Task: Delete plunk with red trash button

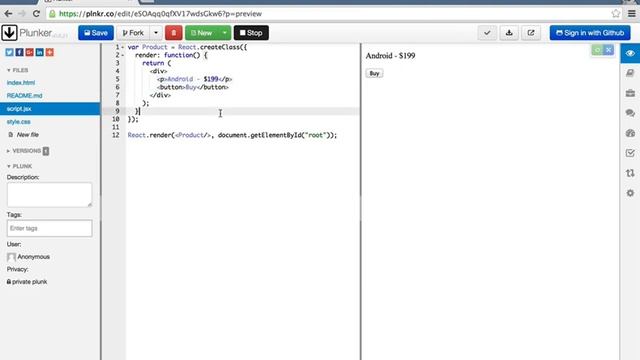Action: click(x=174, y=33)
